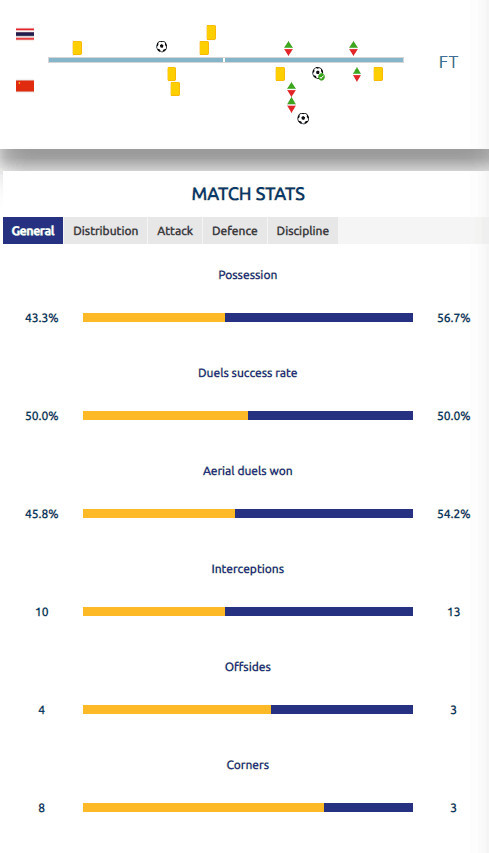Click the half-time divider on the match timeline

(224, 60)
